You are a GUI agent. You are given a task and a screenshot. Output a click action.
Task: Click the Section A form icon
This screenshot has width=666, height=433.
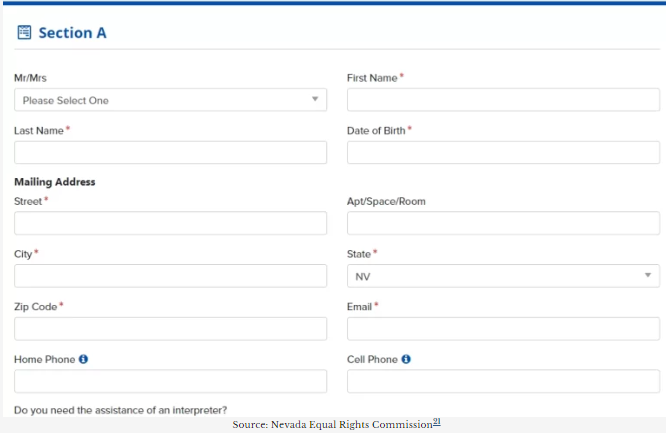[x=24, y=33]
